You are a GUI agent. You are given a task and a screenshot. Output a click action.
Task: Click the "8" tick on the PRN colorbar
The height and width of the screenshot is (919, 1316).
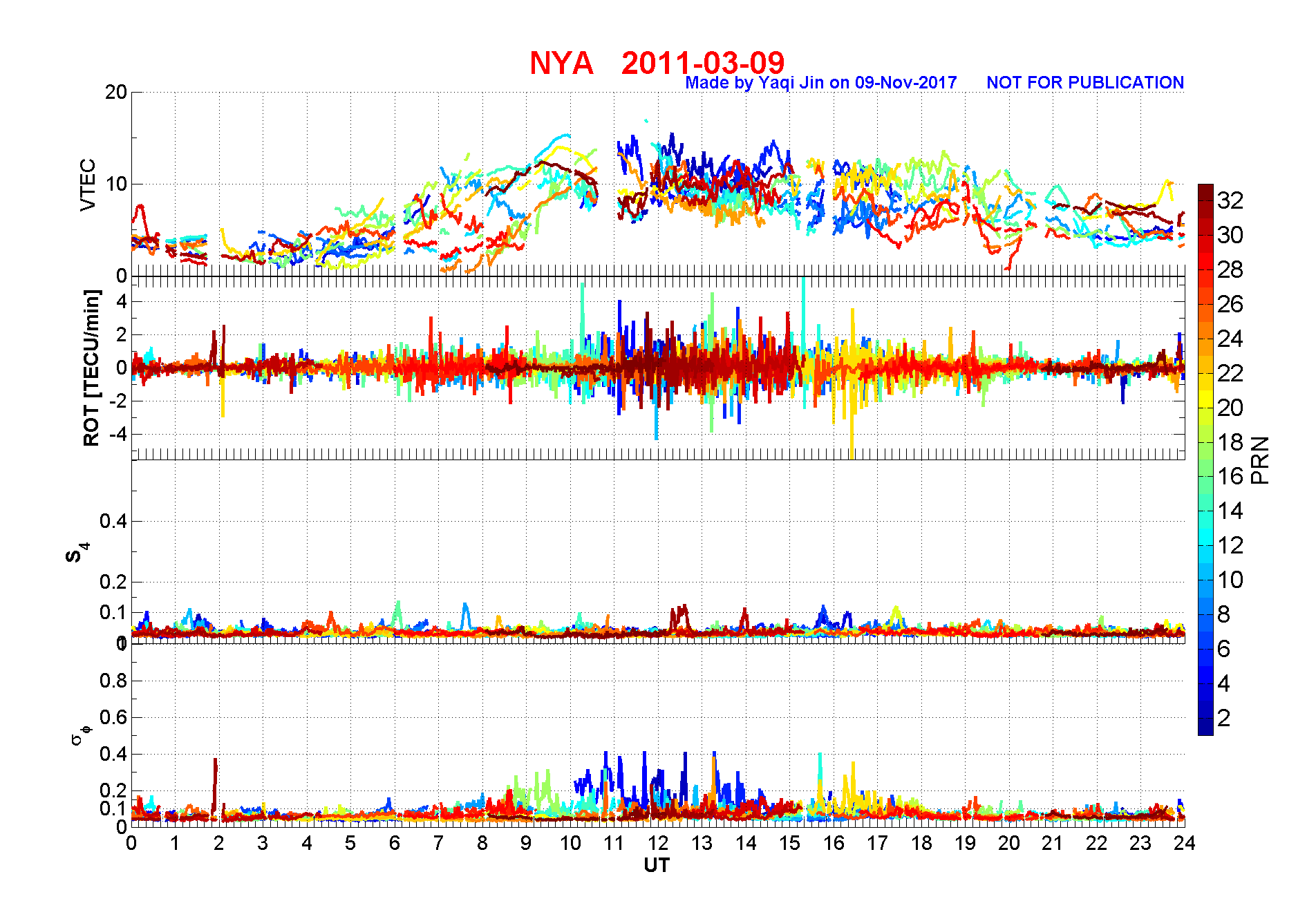point(1223,614)
